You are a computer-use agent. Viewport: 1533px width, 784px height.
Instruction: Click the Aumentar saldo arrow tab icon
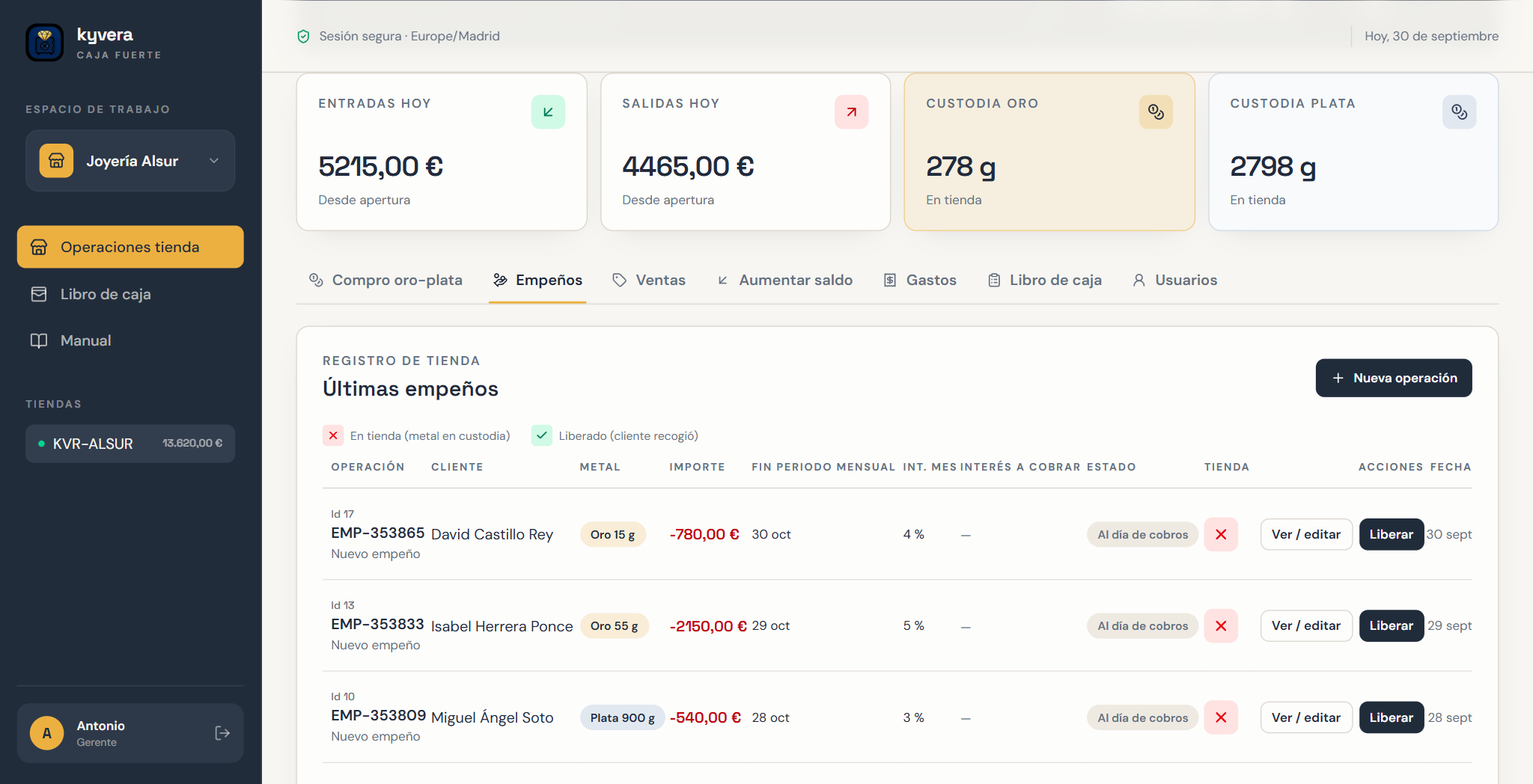click(x=722, y=280)
